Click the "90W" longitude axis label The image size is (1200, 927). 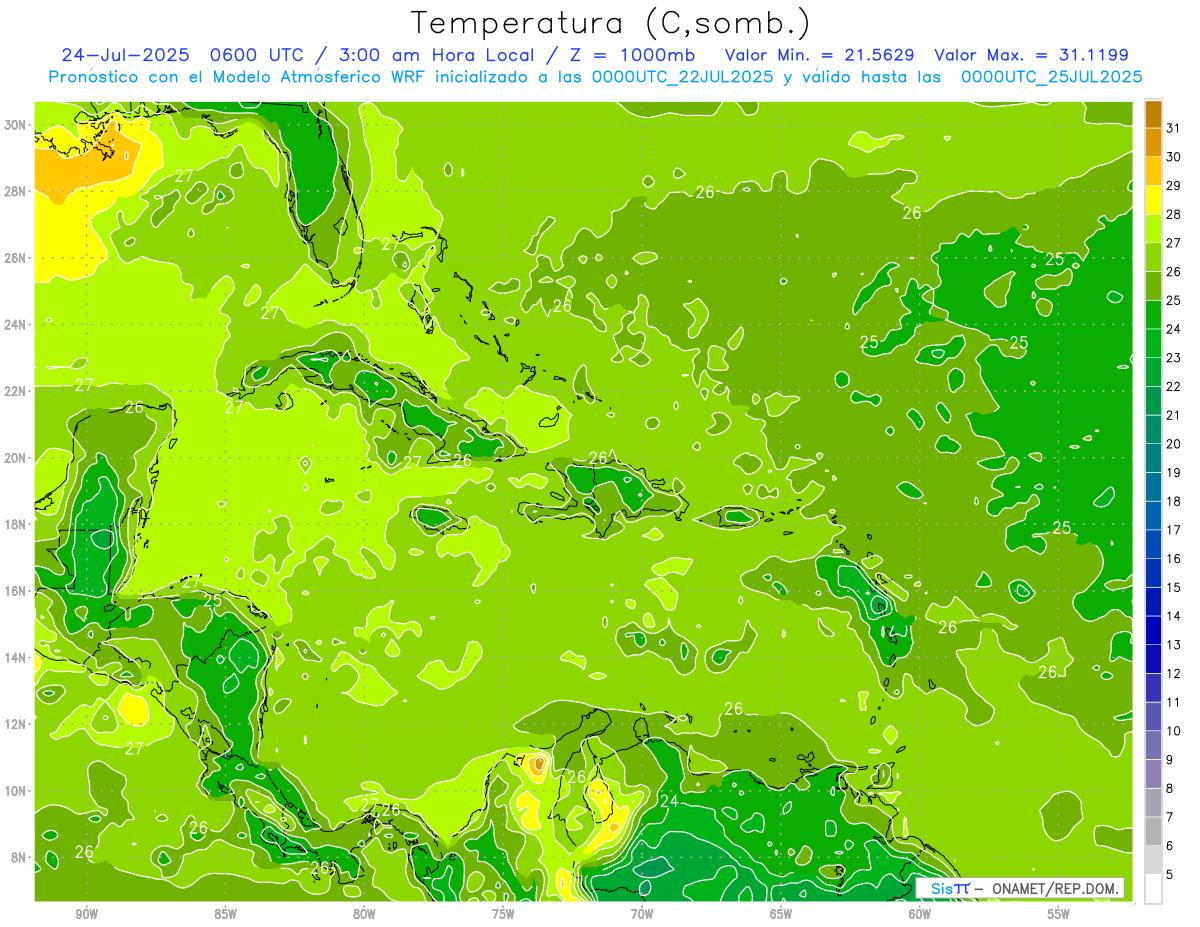pyautogui.click(x=87, y=914)
